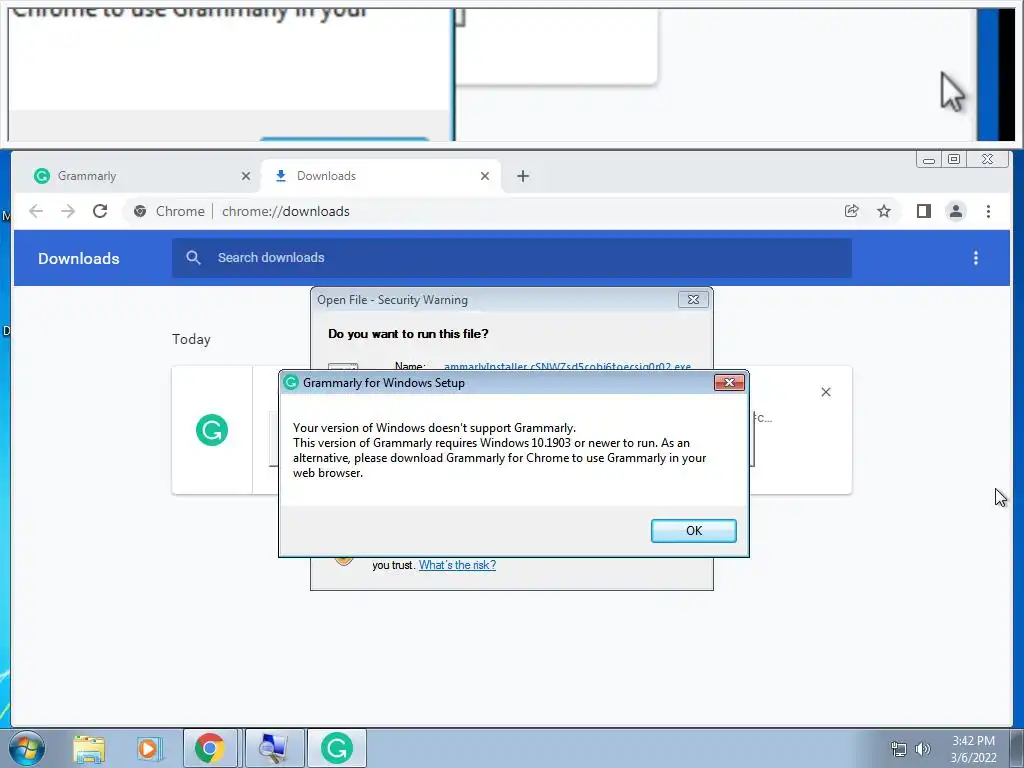Open Chrome's three-dot main menu
The image size is (1024, 768).
[988, 211]
